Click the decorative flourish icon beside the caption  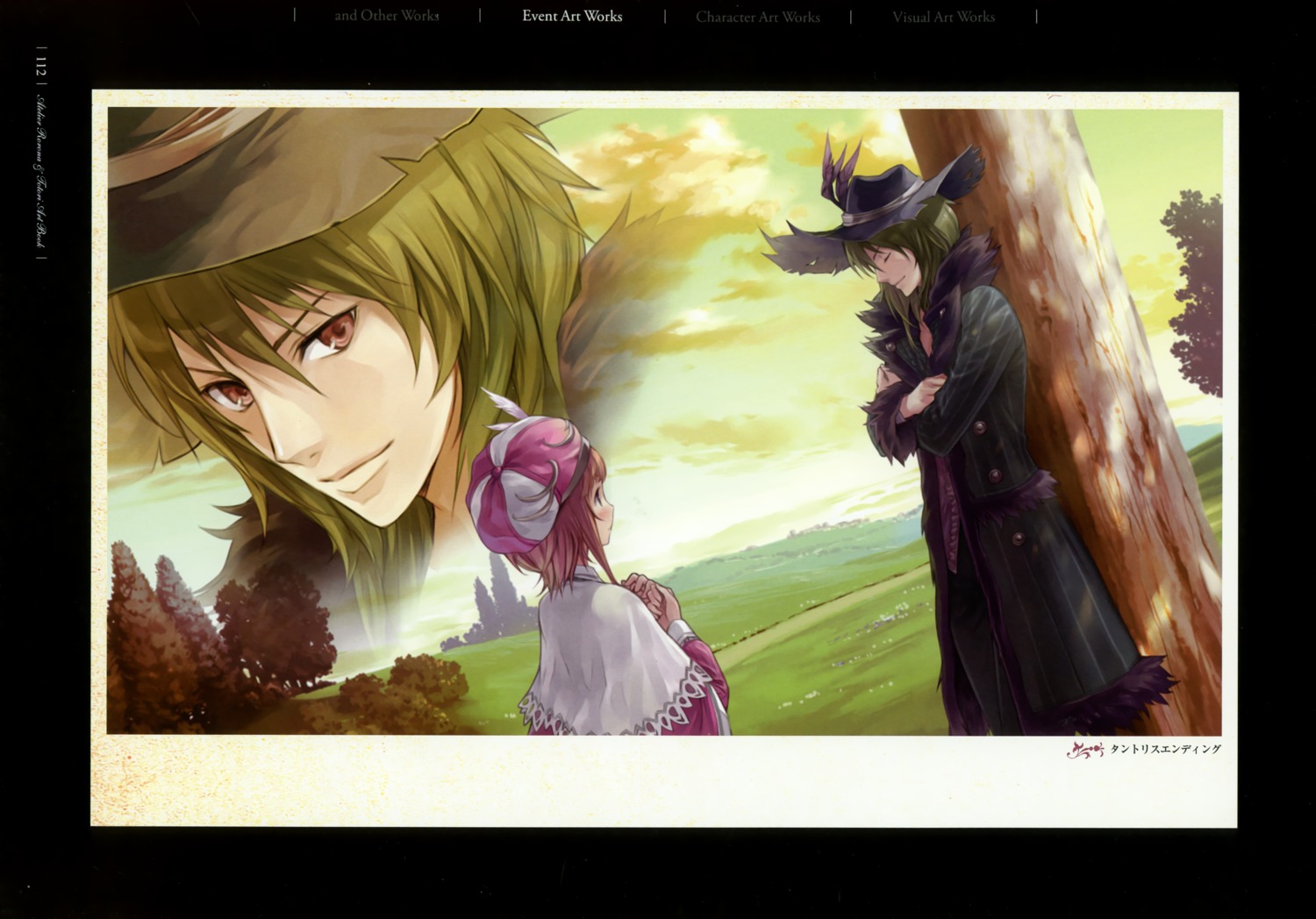[1085, 749]
